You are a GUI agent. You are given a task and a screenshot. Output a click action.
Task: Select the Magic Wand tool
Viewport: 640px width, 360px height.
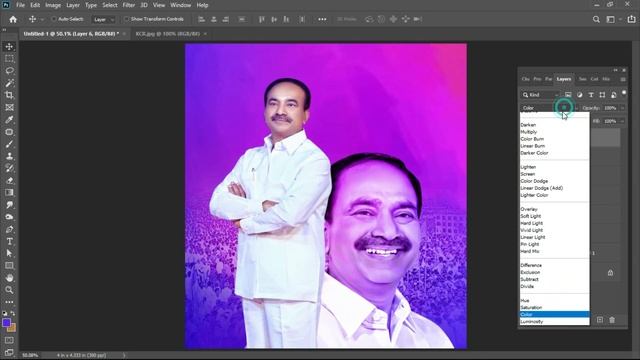point(9,83)
